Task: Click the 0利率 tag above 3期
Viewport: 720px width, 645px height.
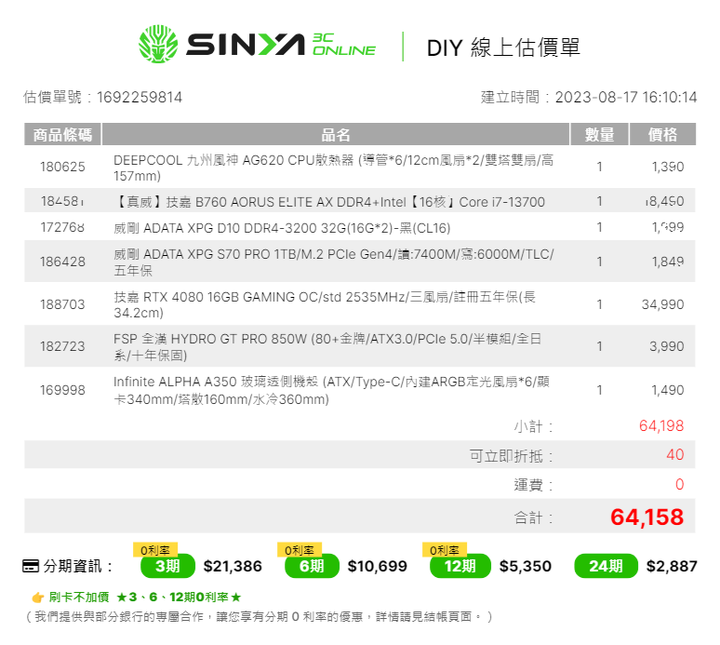Action: point(155,550)
